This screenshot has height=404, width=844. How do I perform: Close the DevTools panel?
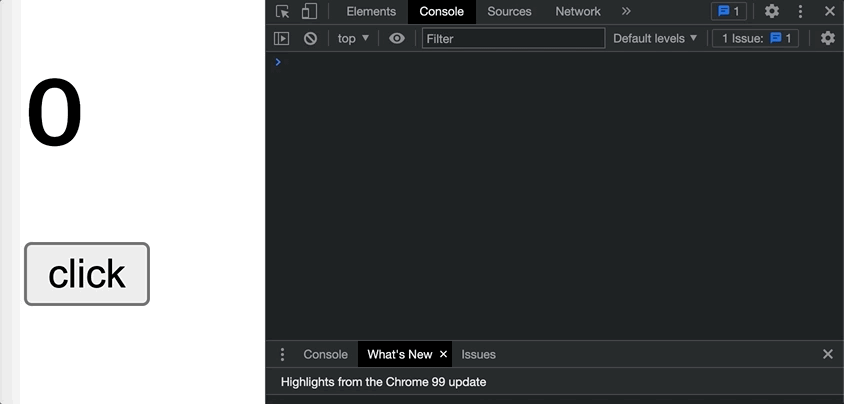point(829,11)
